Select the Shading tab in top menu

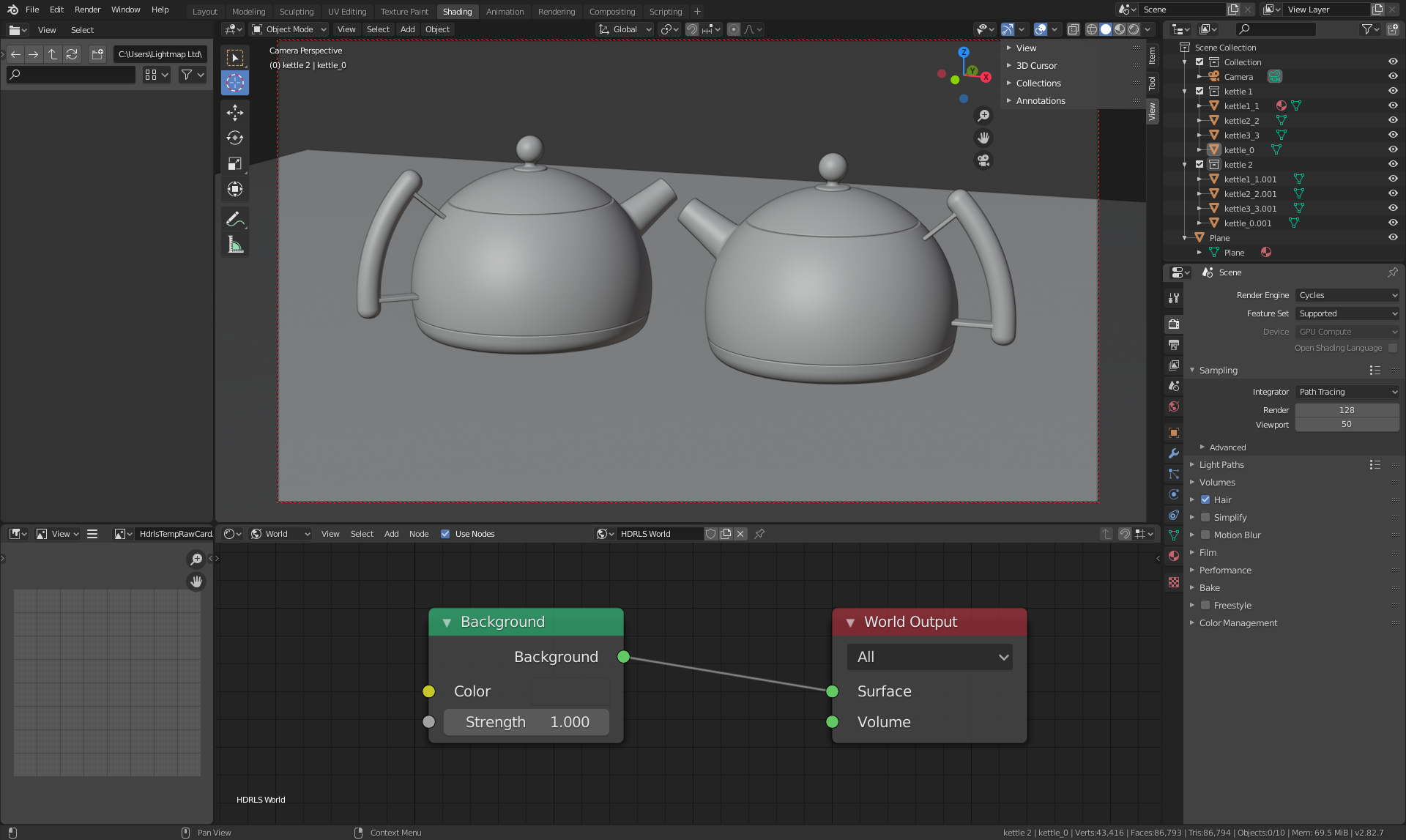click(457, 10)
